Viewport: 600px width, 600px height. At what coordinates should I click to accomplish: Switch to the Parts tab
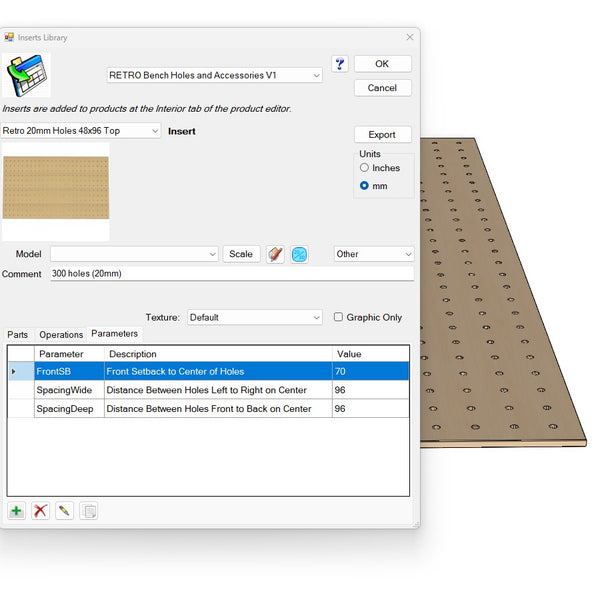click(x=18, y=335)
